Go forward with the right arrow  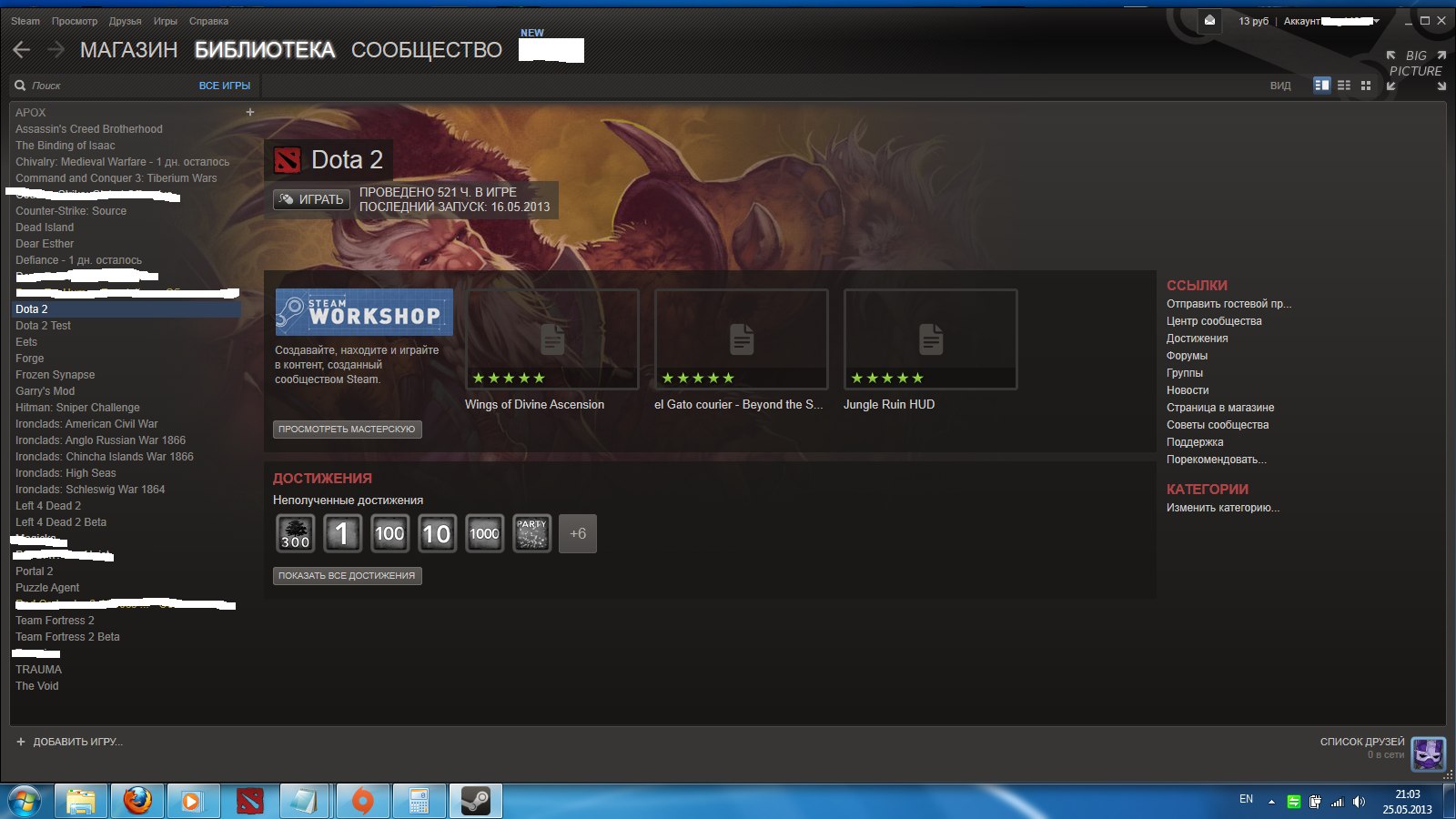[x=56, y=50]
